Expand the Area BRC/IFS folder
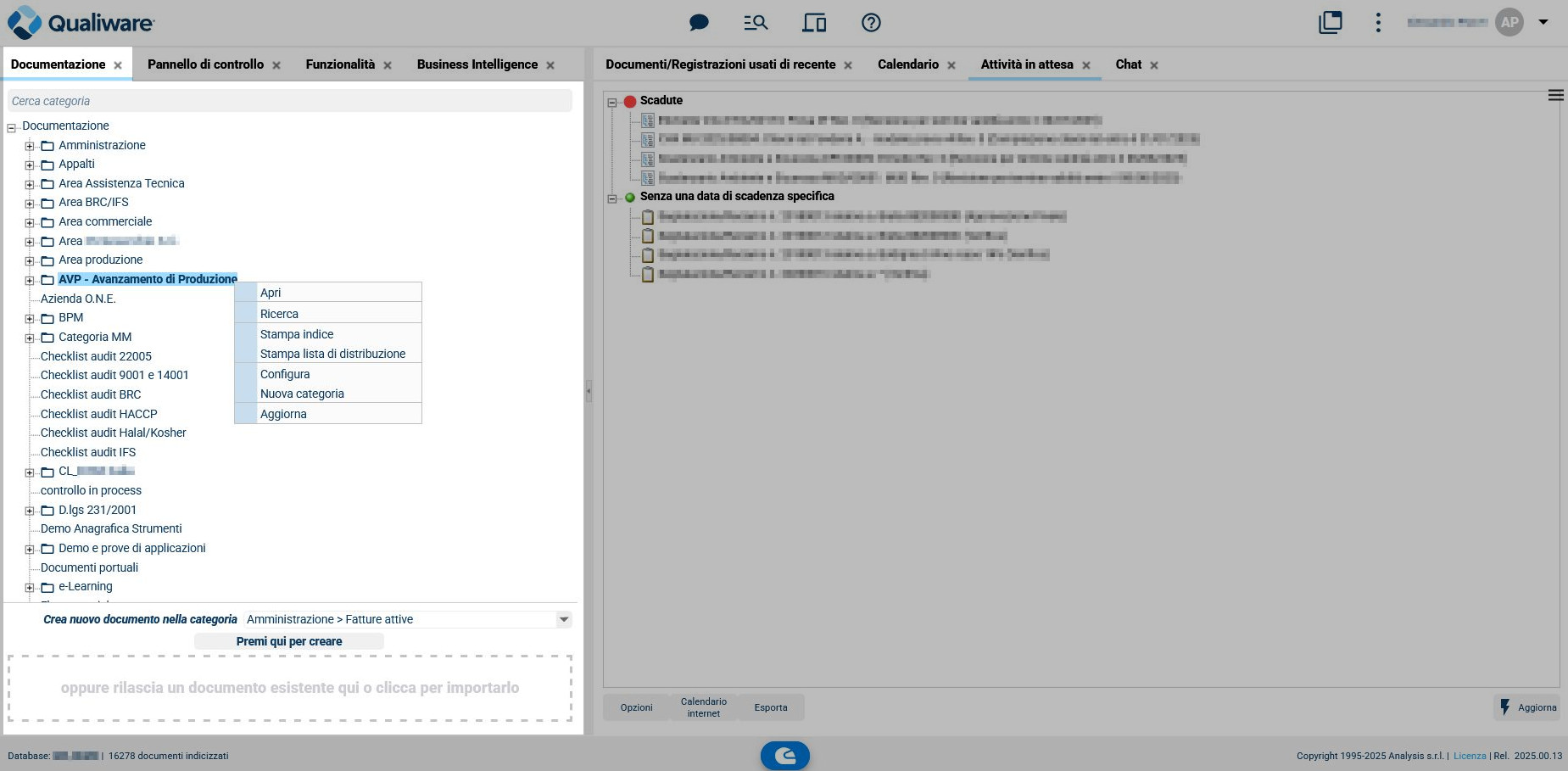Image resolution: width=1568 pixels, height=771 pixels. click(x=30, y=204)
